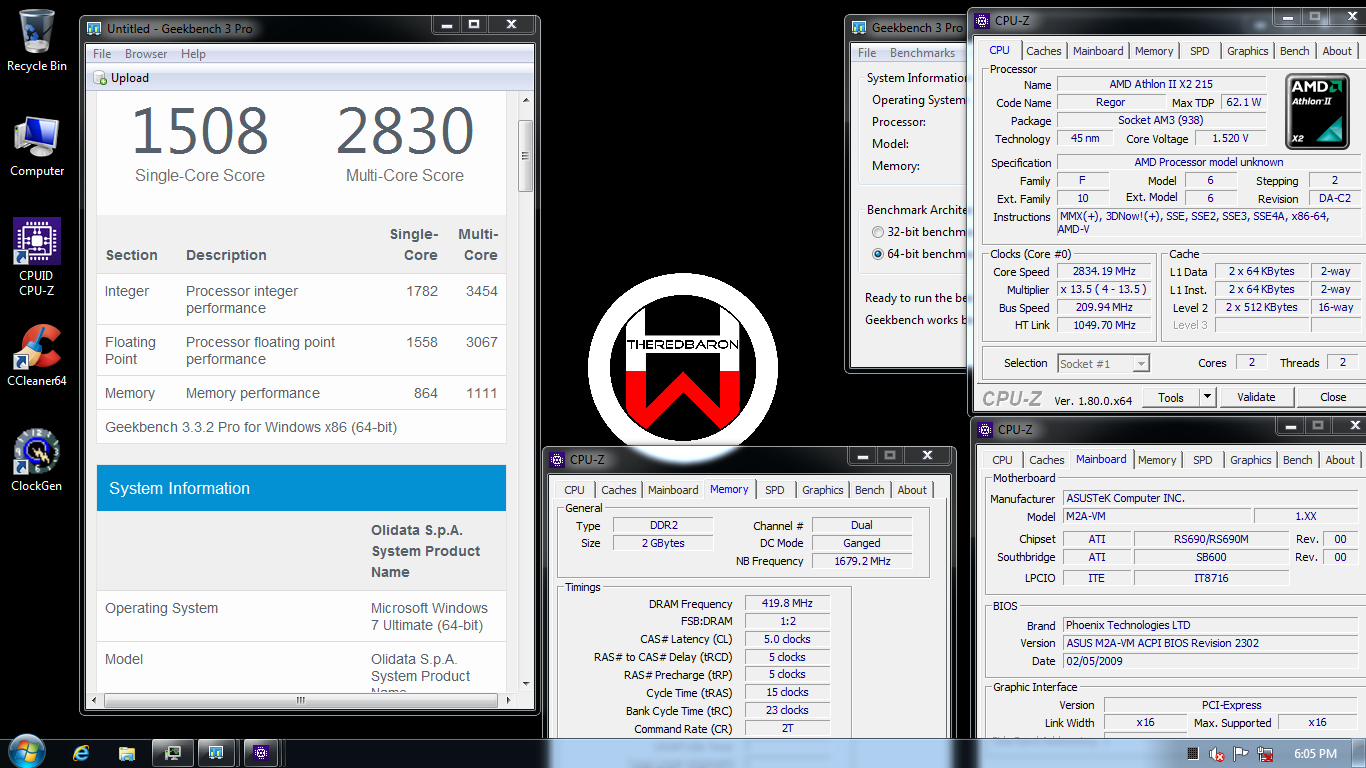Click the Core Speed value 2834.19 MHz
Viewport: 1366px width, 768px height.
[1106, 271]
